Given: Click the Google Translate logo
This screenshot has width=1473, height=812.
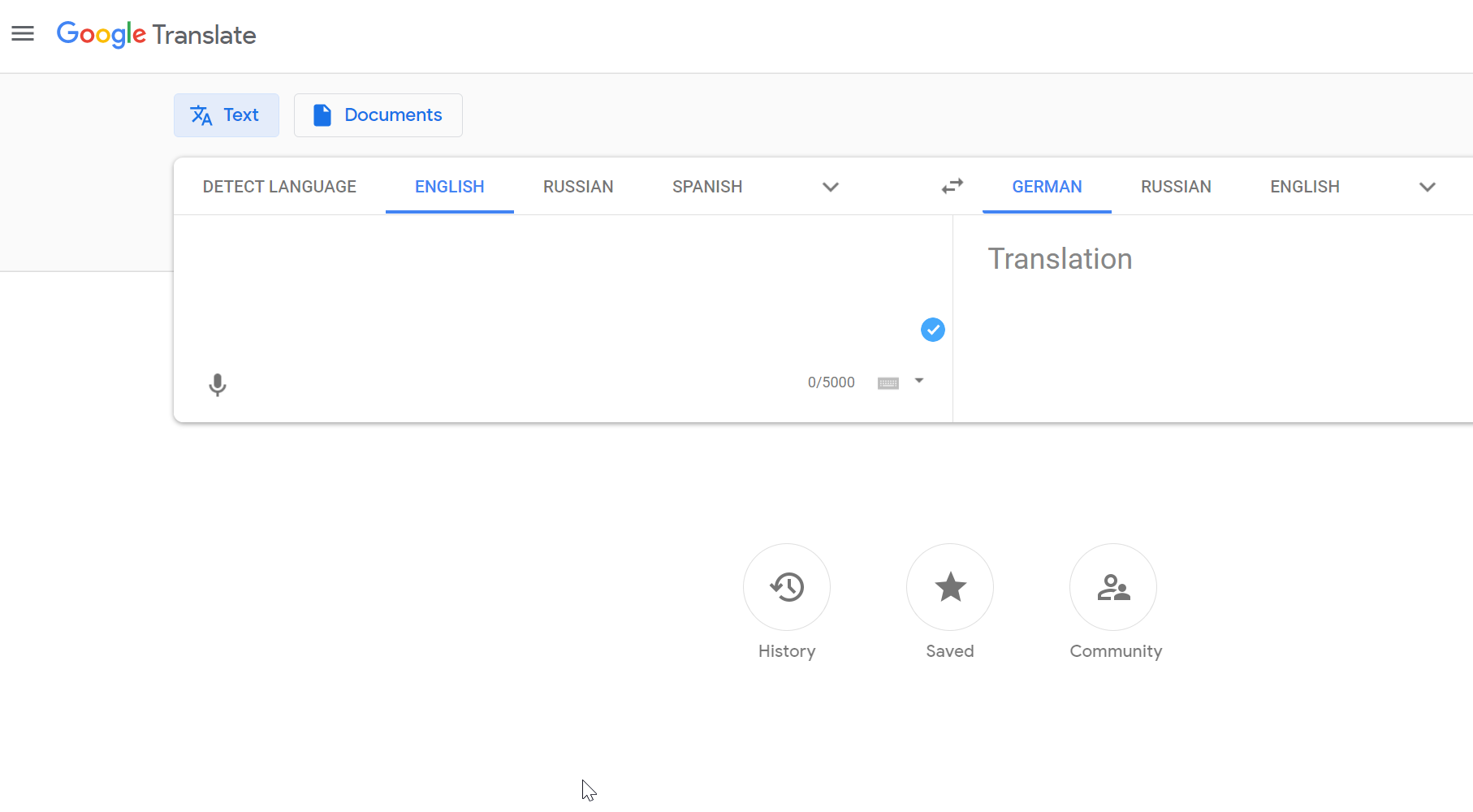Looking at the screenshot, I should [x=156, y=35].
